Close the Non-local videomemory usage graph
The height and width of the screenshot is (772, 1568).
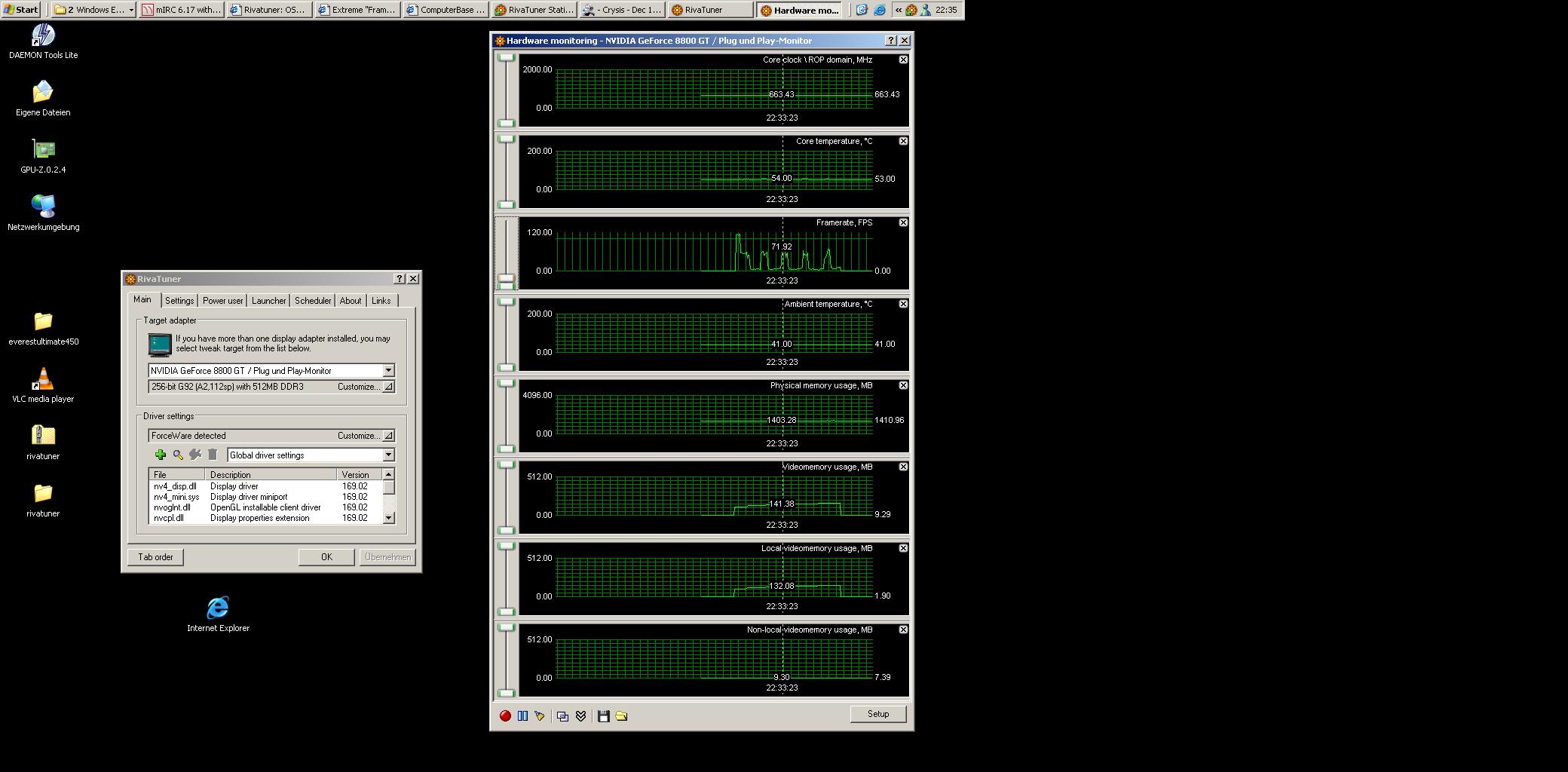click(x=903, y=630)
